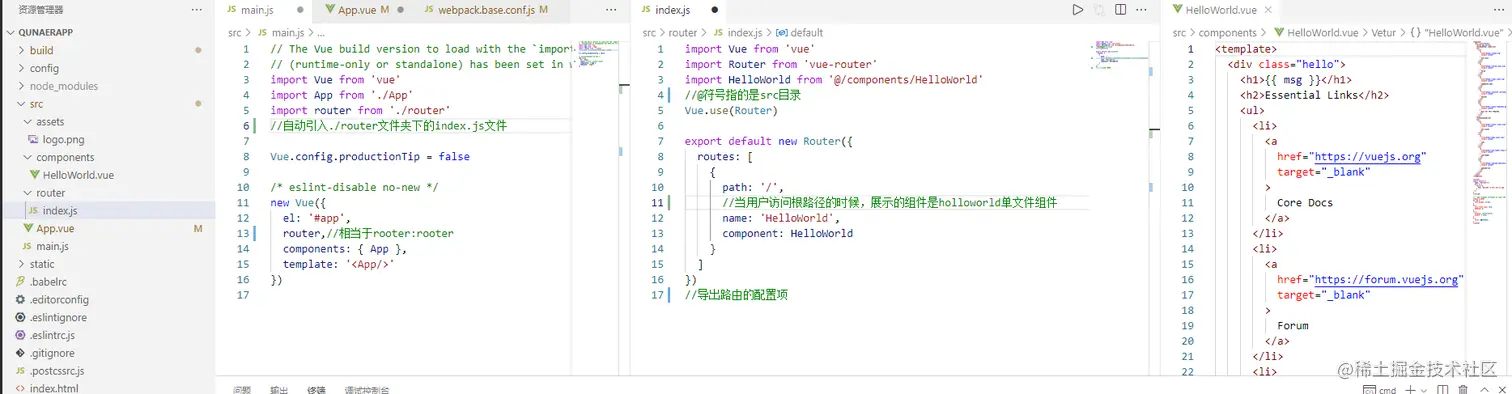
Task: Maximize the bottom panel with chevron up
Action: click(1483, 390)
